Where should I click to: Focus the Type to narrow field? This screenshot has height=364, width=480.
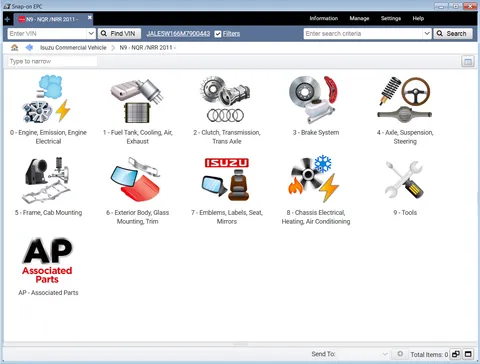52,61
